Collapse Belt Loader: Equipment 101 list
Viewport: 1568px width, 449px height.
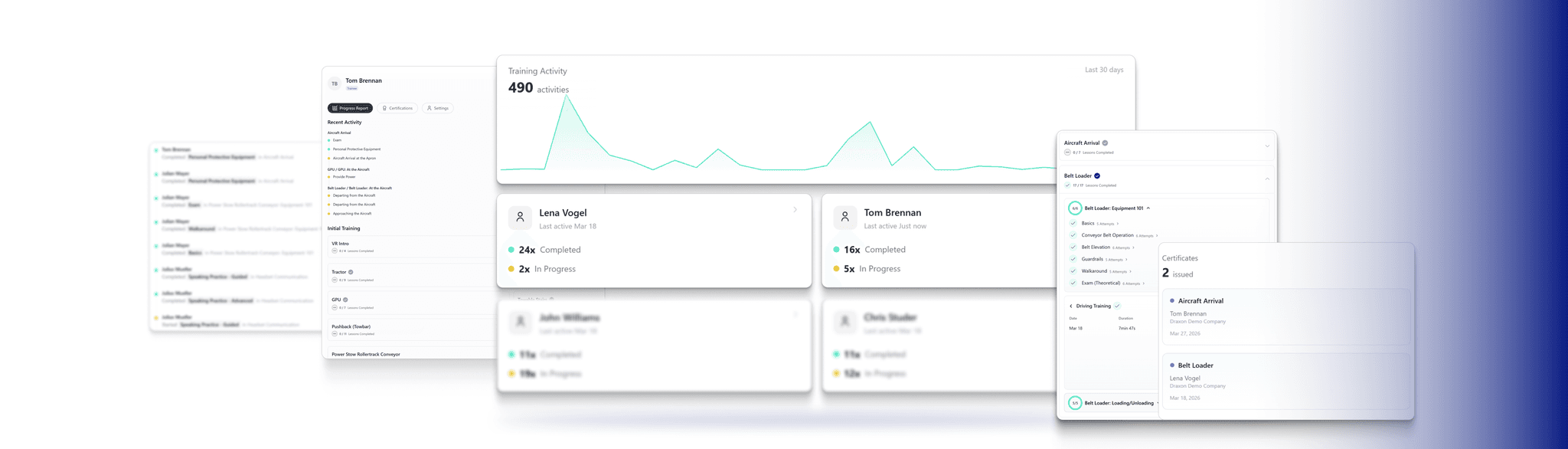pyautogui.click(x=1148, y=208)
